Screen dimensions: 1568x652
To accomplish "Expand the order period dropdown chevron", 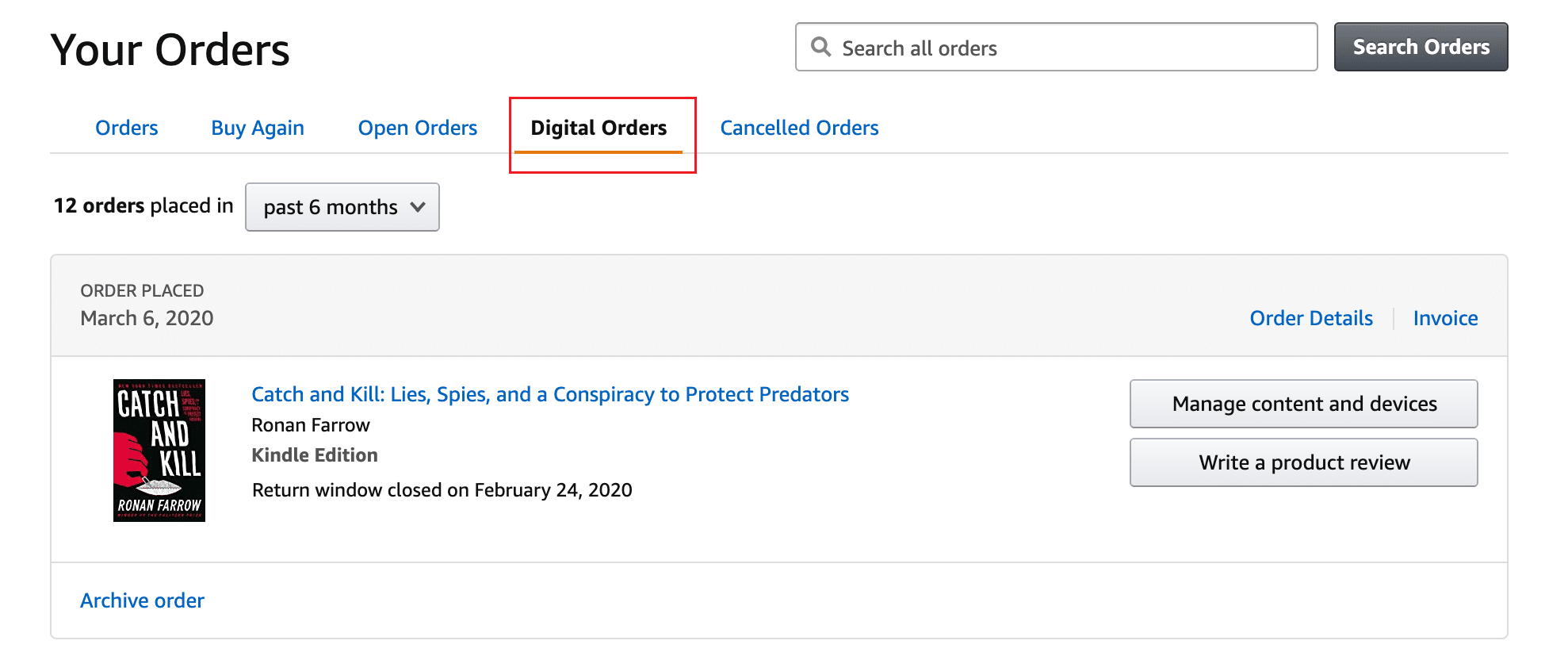I will point(418,207).
